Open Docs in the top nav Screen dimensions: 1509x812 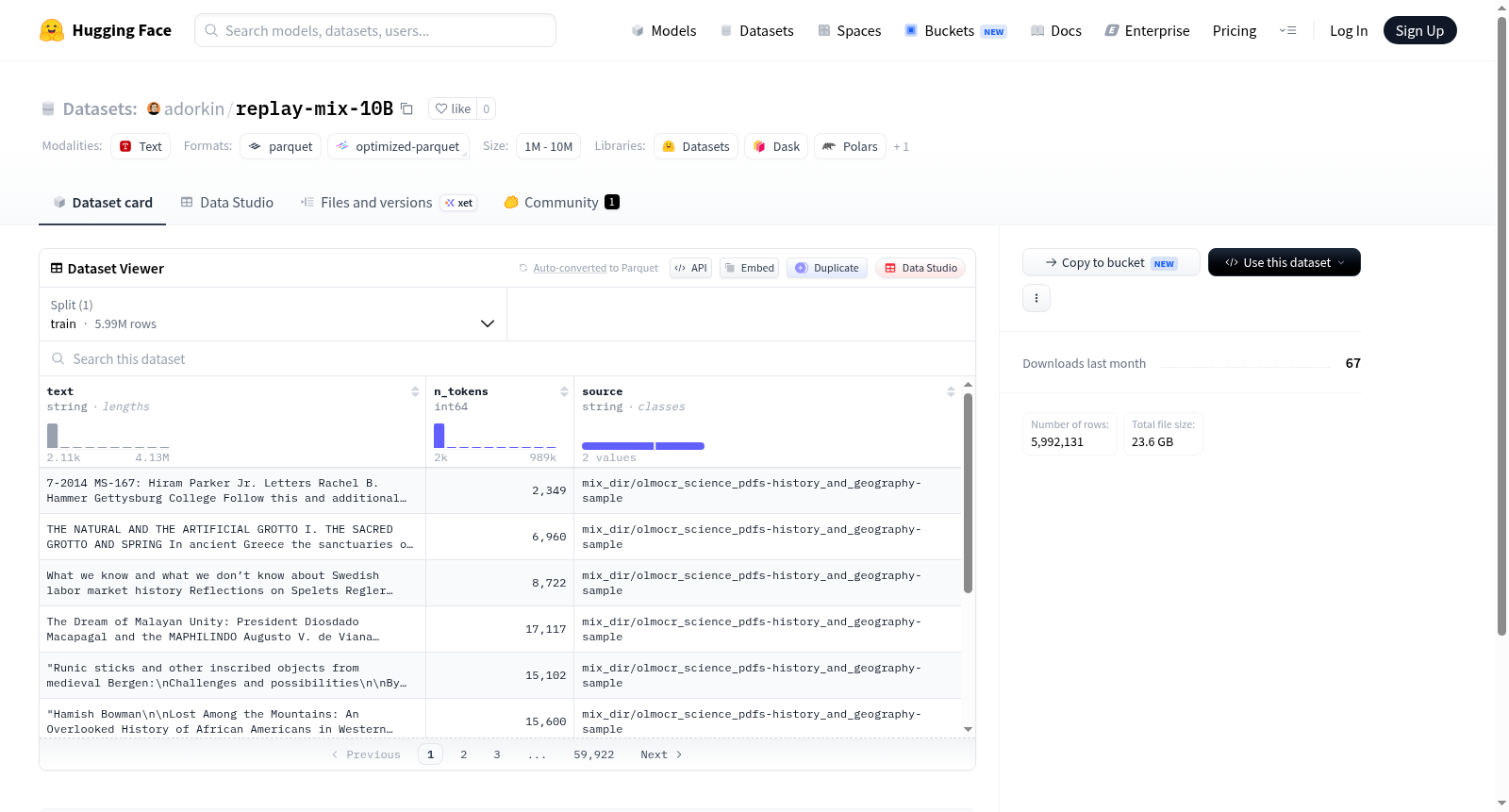click(1056, 30)
